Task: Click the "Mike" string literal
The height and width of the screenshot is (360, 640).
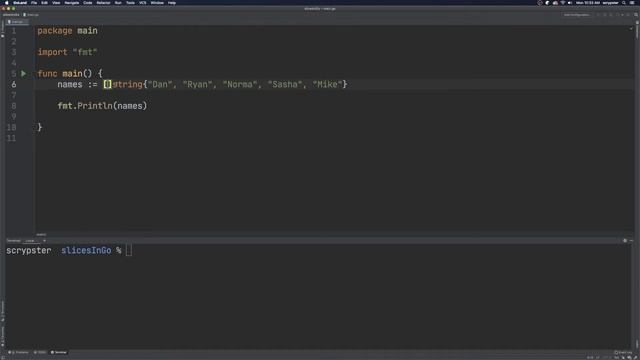Action: pyautogui.click(x=327, y=84)
